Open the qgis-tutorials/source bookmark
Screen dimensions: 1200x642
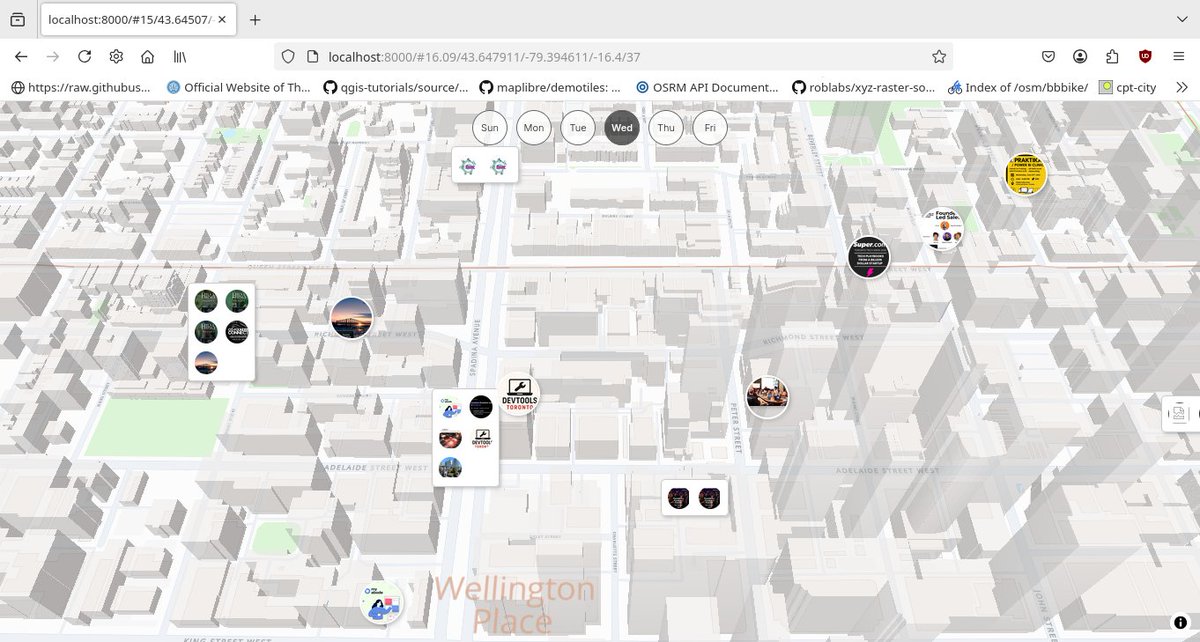point(396,87)
